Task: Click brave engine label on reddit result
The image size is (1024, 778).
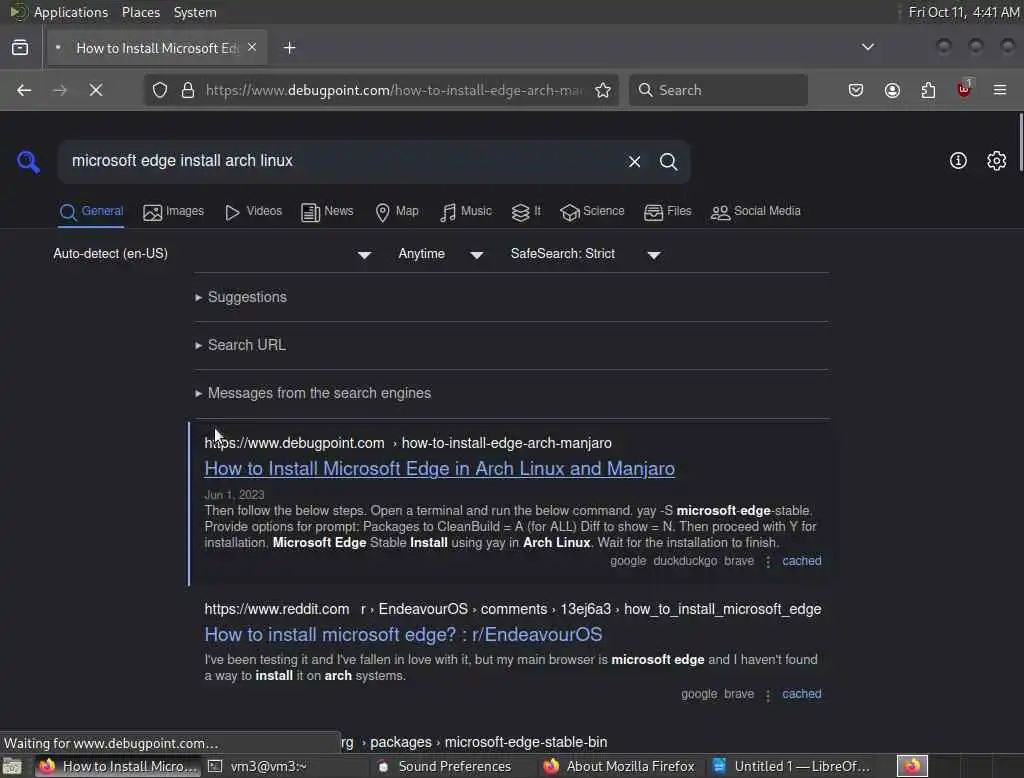Action: click(x=739, y=694)
